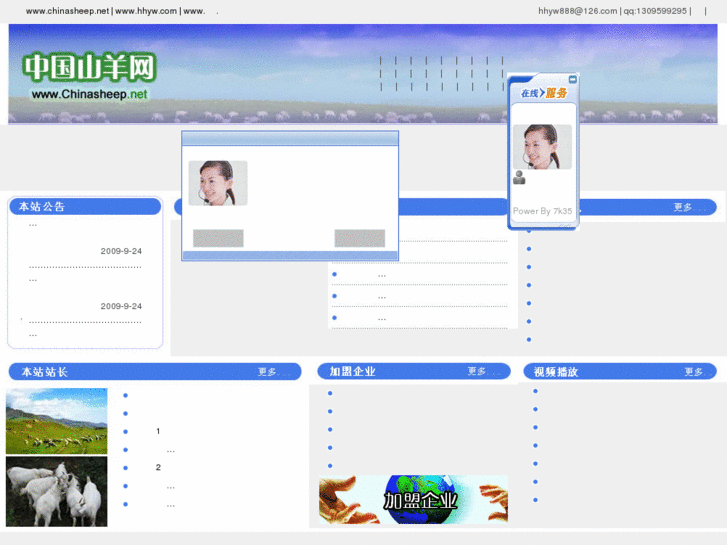Click the second 2009-9-24 announcement date
Image resolution: width=727 pixels, height=545 pixels.
[121, 306]
